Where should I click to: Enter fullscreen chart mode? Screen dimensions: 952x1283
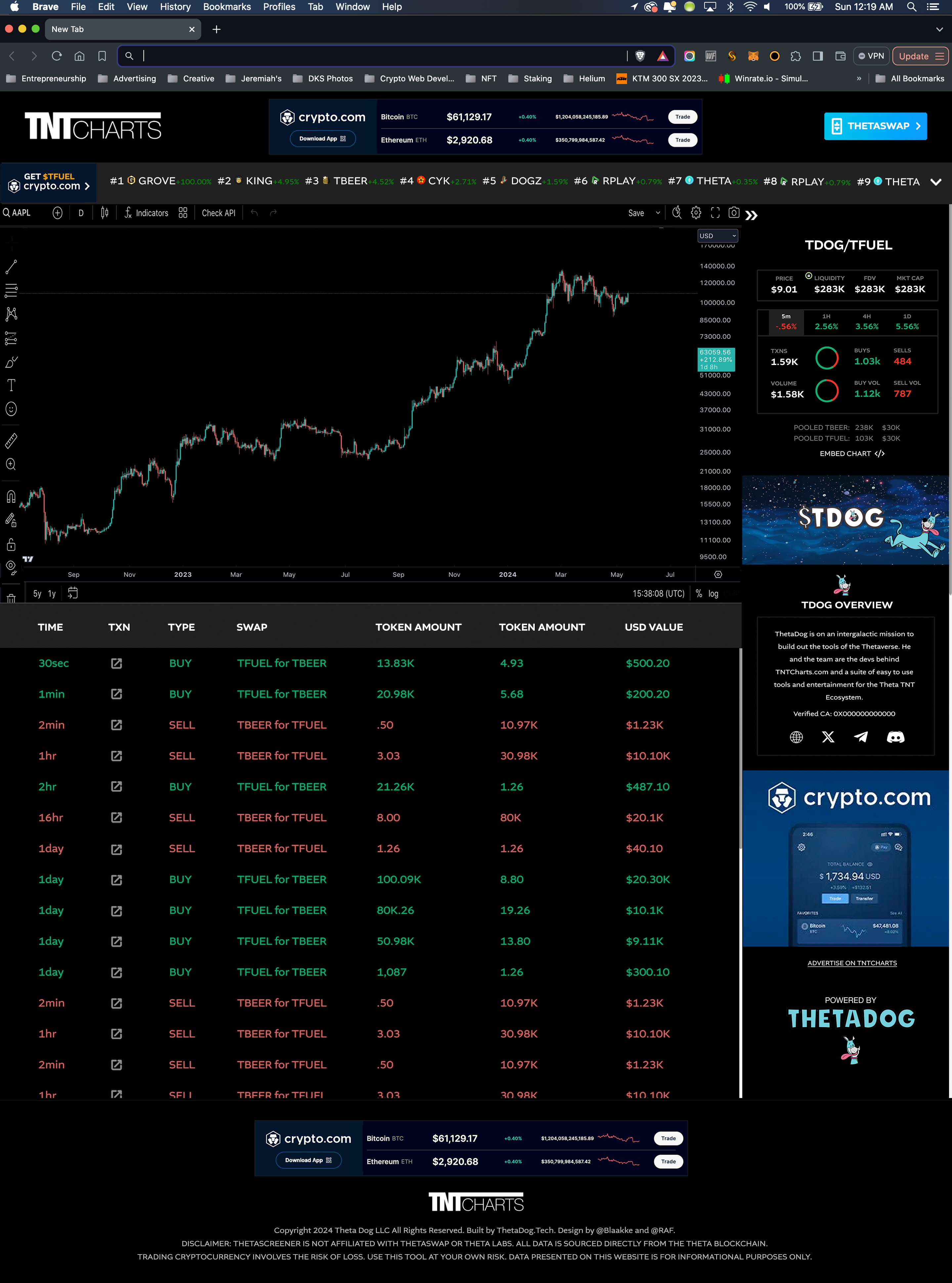(x=715, y=213)
